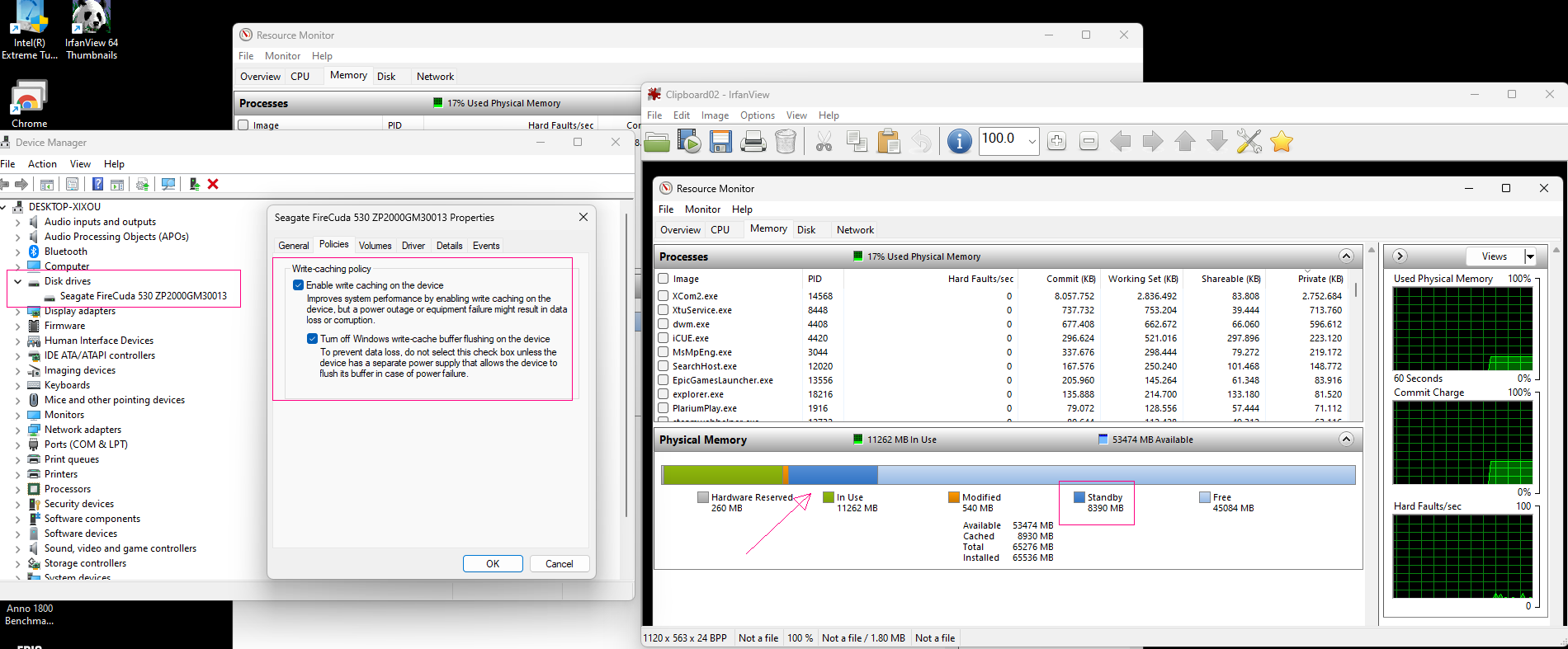Expand the Processors category

pos(18,489)
